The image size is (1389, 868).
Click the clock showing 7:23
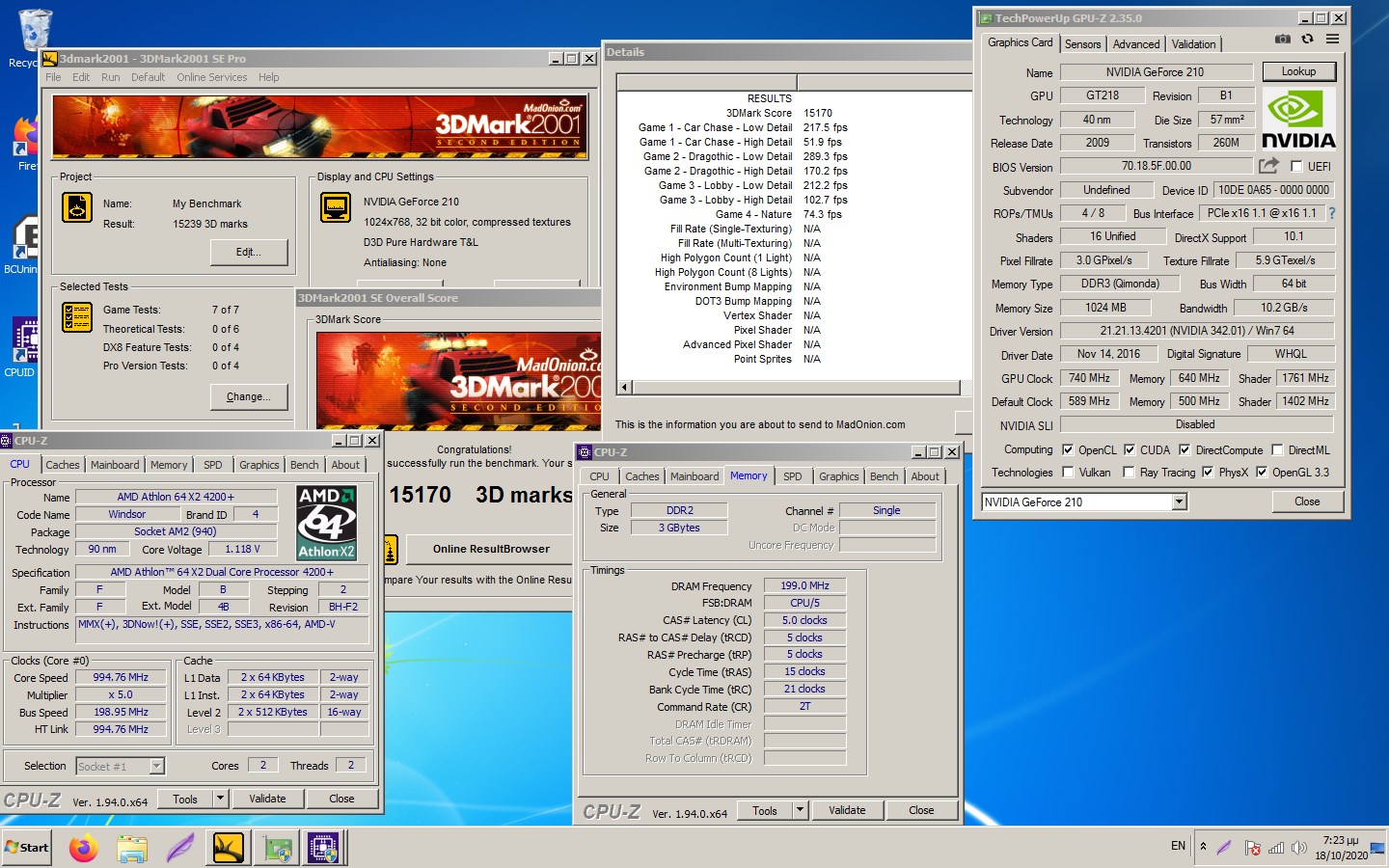[x=1341, y=848]
